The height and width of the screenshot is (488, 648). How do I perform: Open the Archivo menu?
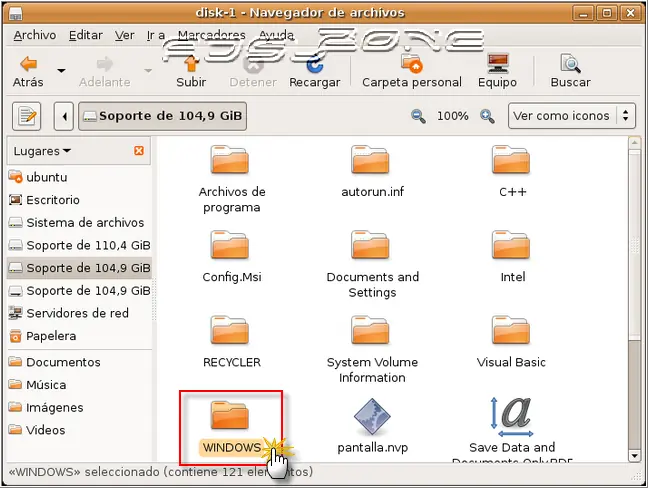click(35, 36)
